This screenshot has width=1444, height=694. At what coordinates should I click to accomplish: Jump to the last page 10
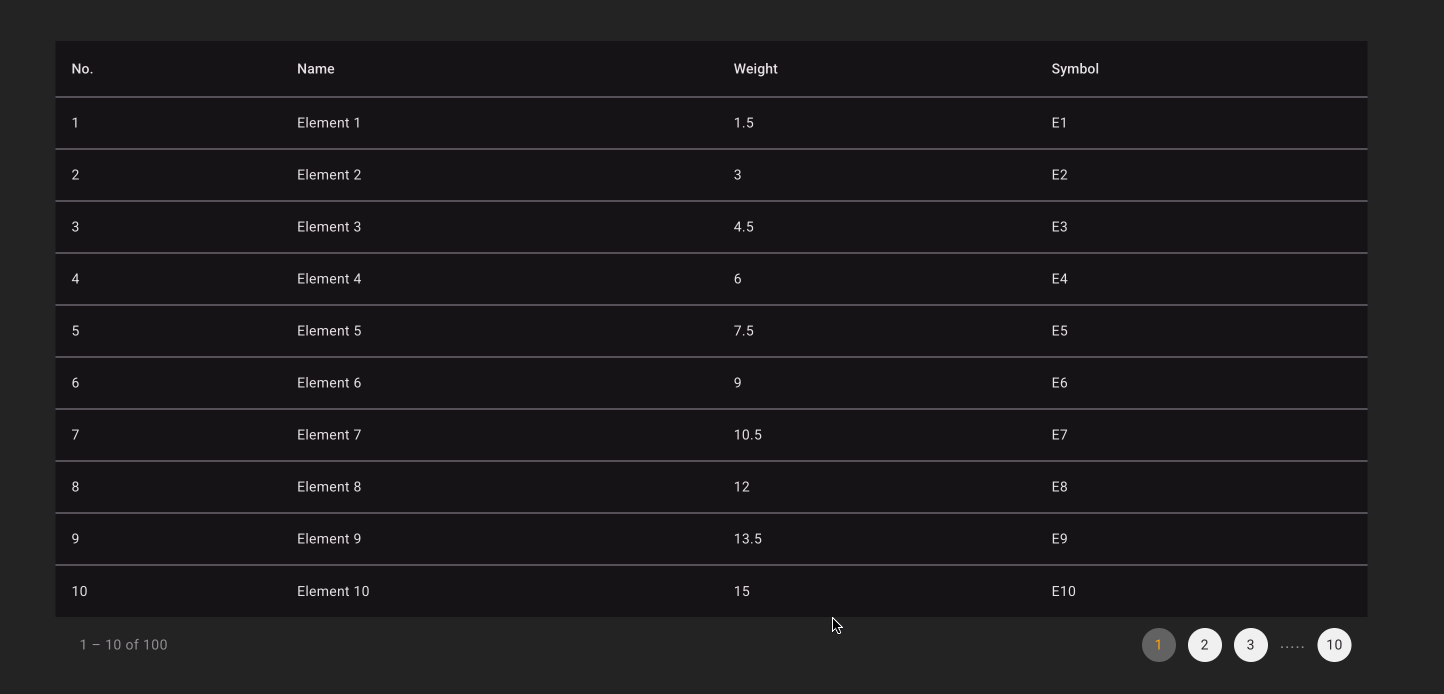coord(1334,645)
